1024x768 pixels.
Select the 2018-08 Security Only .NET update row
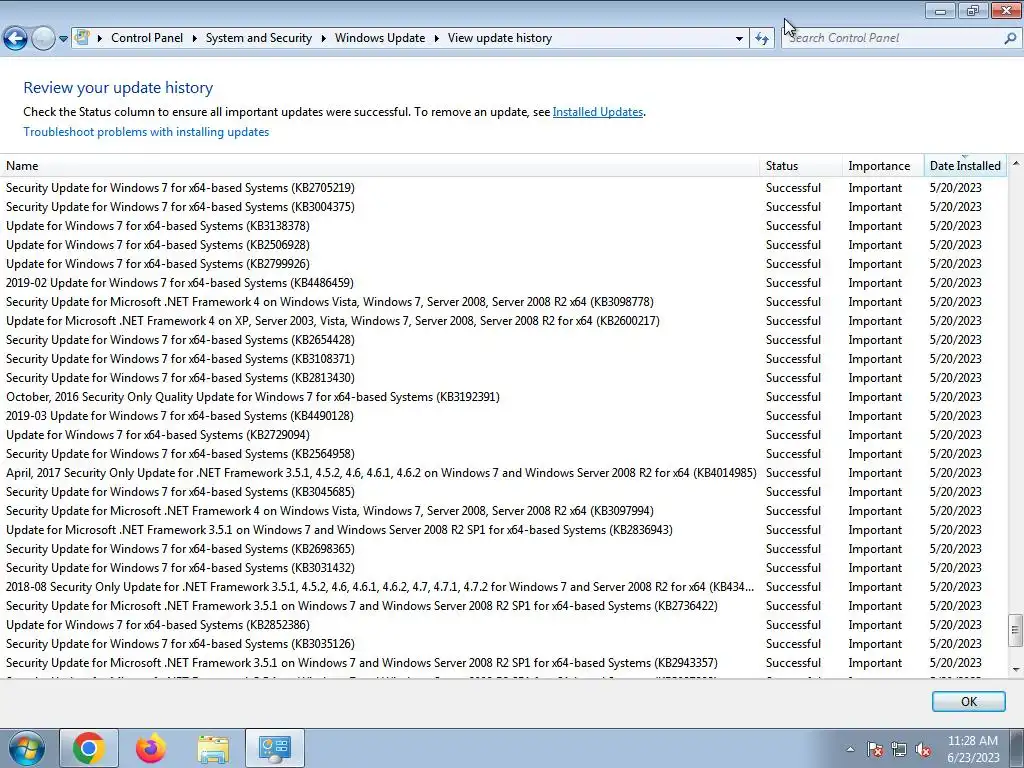click(x=504, y=586)
